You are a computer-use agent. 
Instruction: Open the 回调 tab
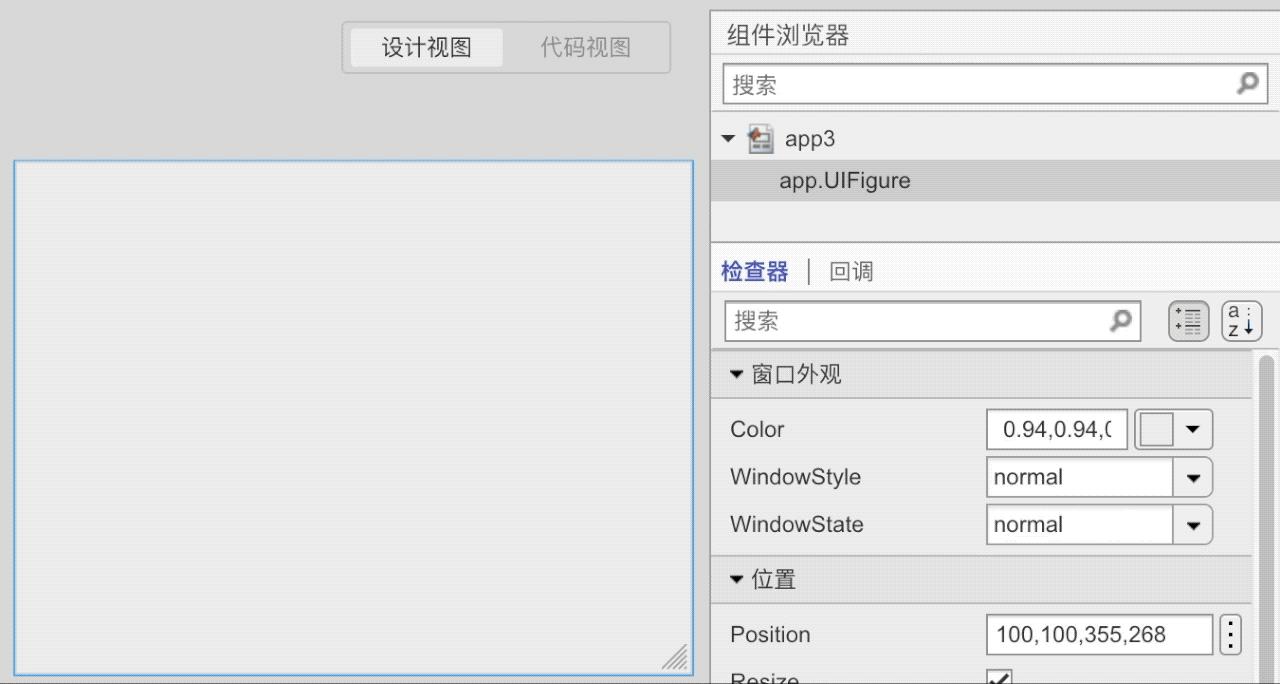coord(851,271)
